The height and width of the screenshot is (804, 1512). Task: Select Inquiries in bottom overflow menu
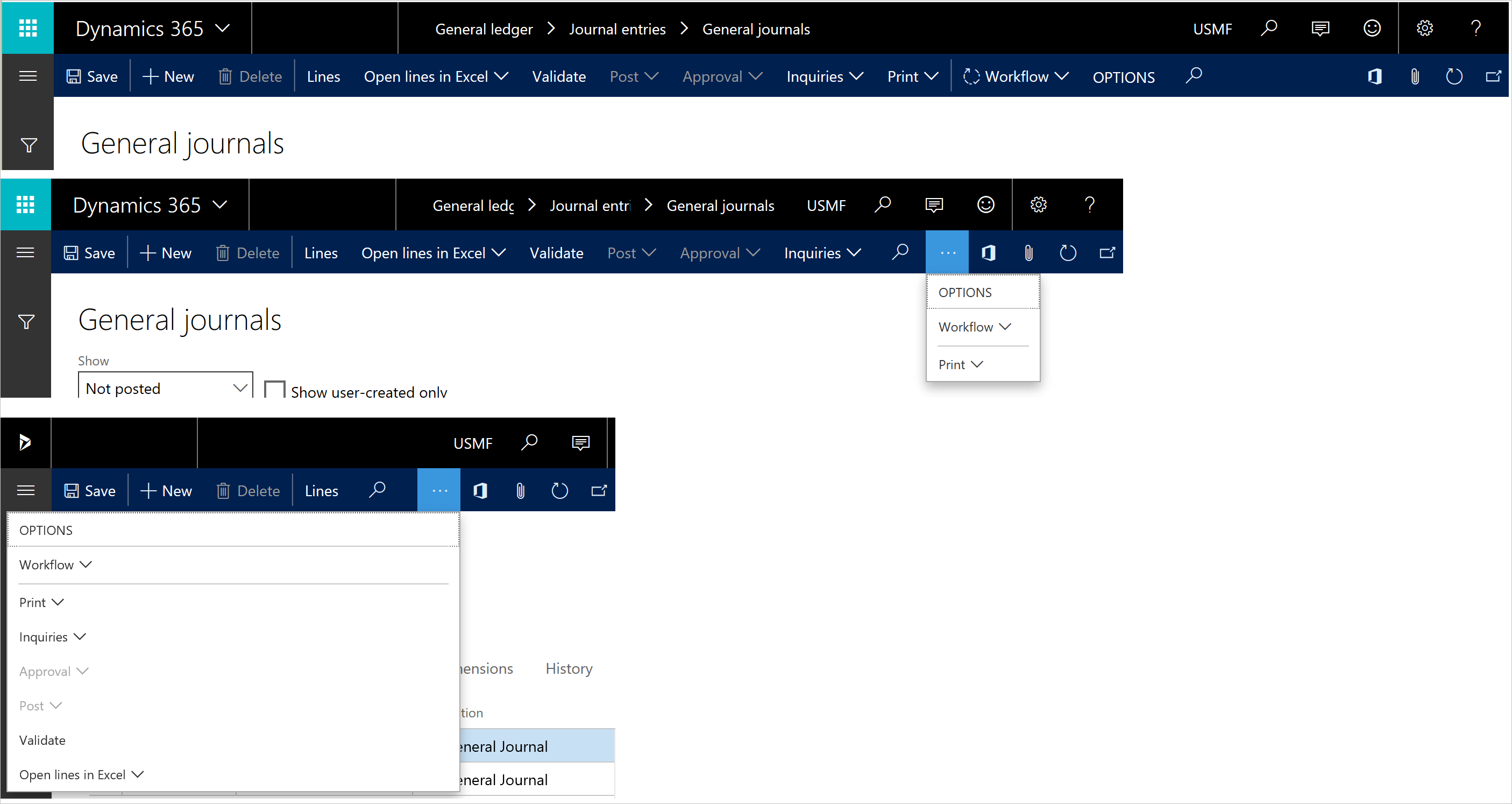pyautogui.click(x=53, y=637)
